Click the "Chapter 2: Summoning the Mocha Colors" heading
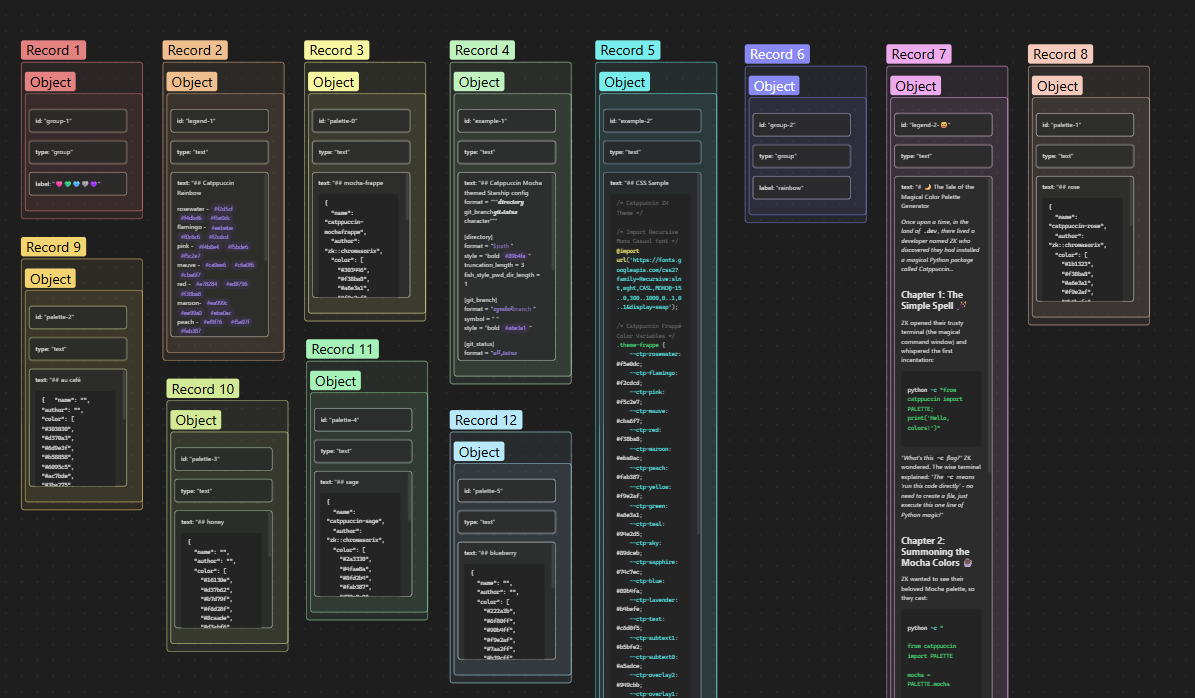Screen dimensions: 1195x698 [x=936, y=552]
